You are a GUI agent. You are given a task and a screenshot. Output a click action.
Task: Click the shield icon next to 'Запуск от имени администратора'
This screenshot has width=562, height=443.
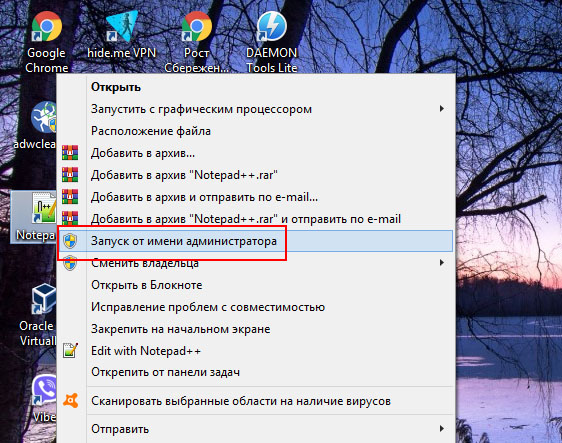pyautogui.click(x=70, y=241)
